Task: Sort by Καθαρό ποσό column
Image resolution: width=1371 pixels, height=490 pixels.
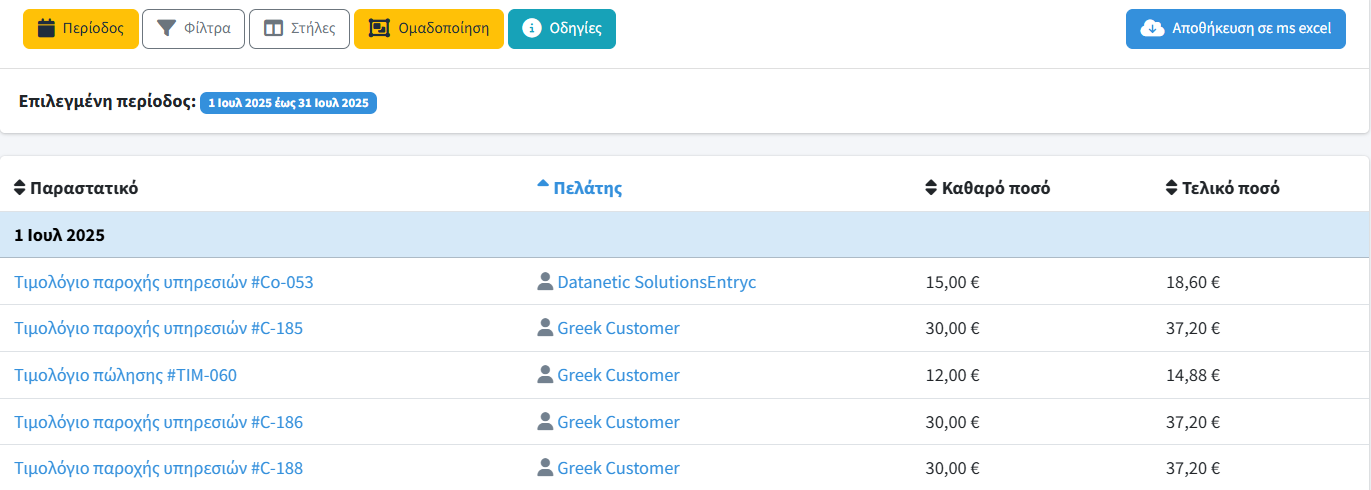Action: tap(987, 188)
